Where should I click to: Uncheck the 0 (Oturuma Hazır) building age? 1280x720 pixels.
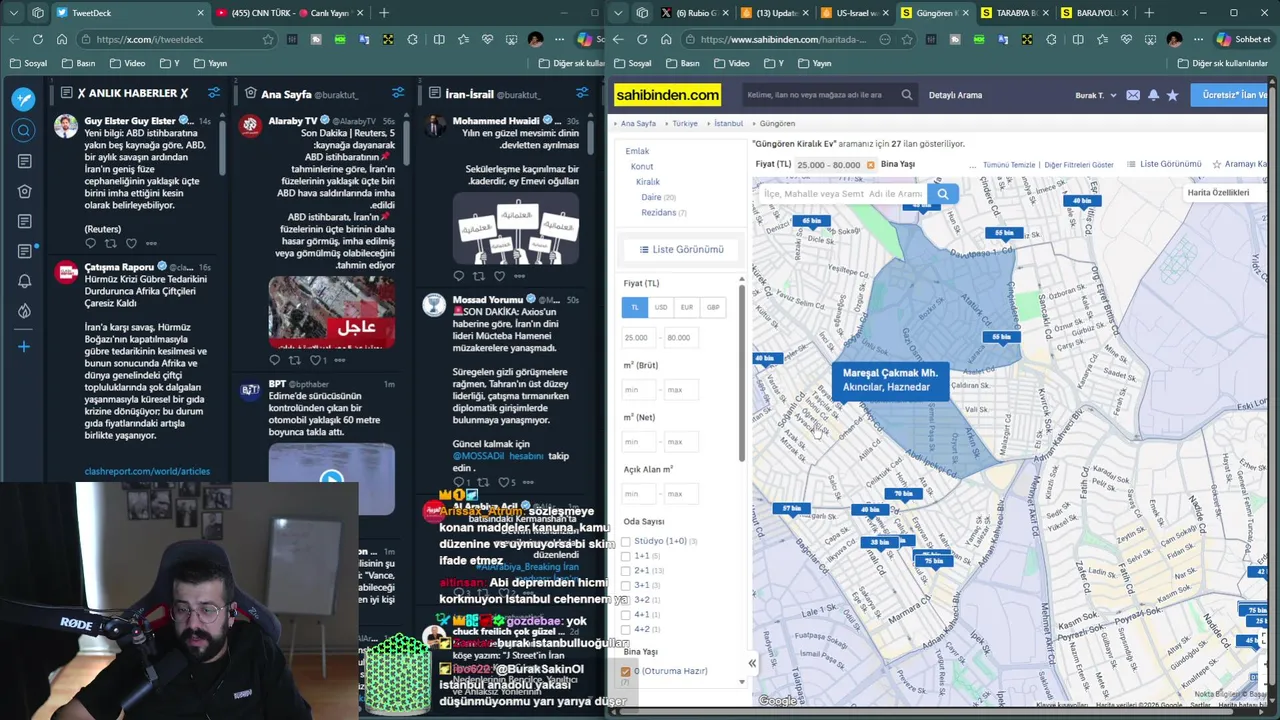(626, 671)
